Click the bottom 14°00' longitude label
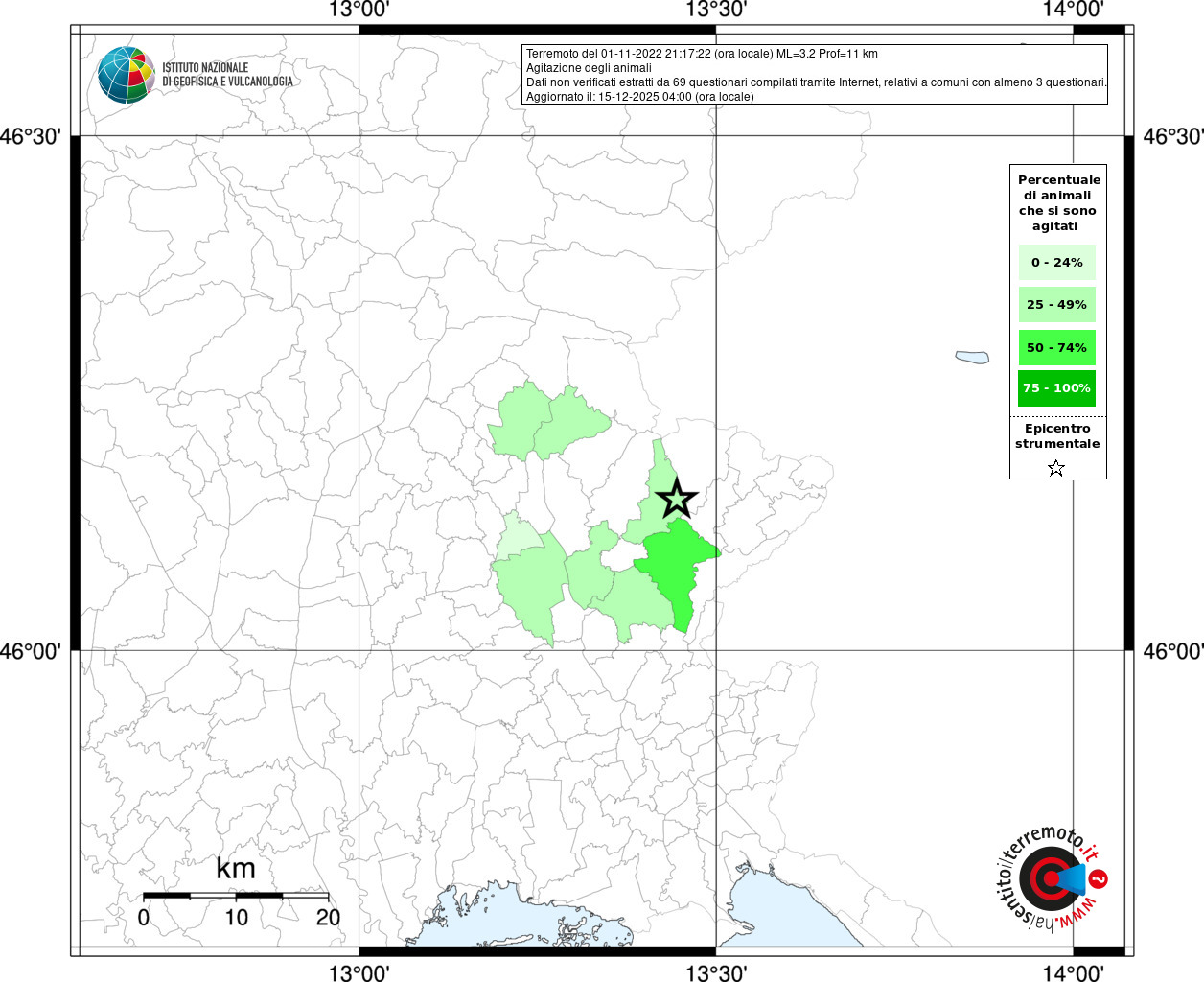 coord(1074,972)
